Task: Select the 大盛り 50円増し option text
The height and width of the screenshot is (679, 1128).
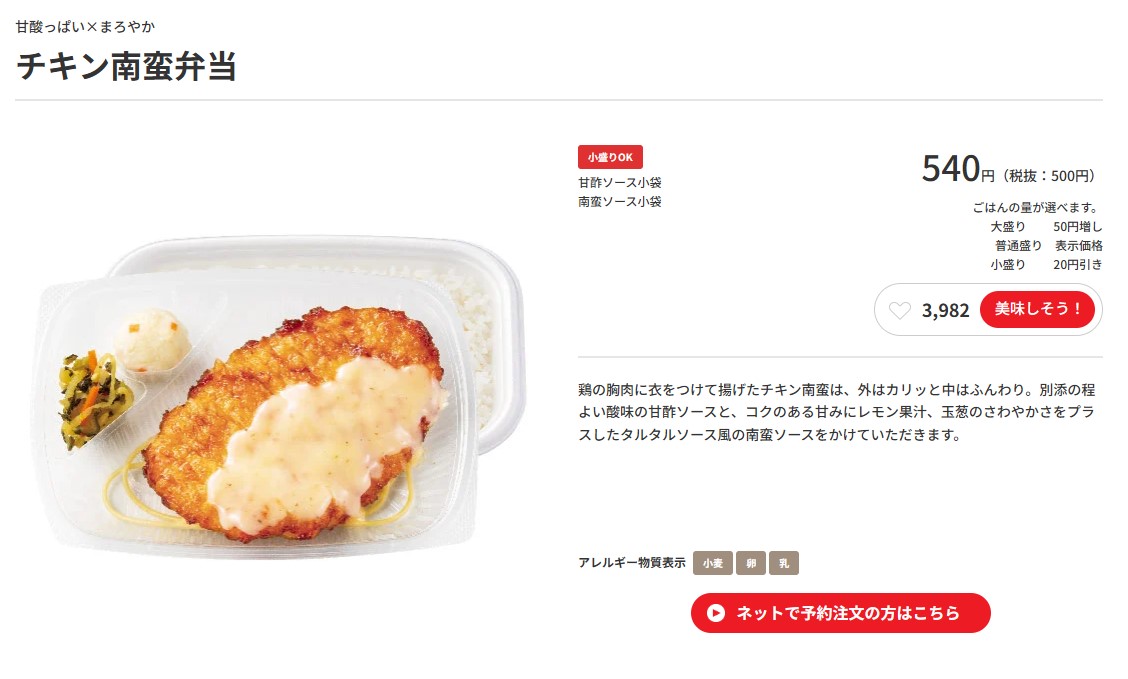Action: (x=1046, y=227)
